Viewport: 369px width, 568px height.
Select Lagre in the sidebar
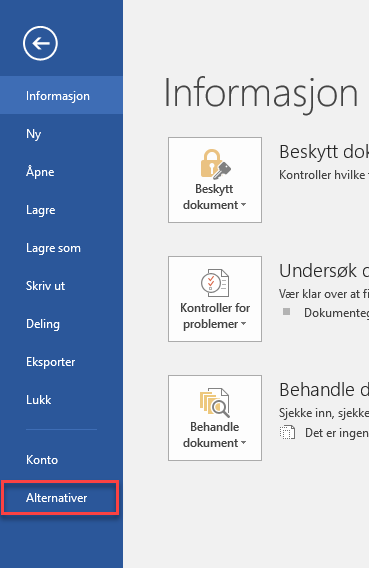pos(62,210)
